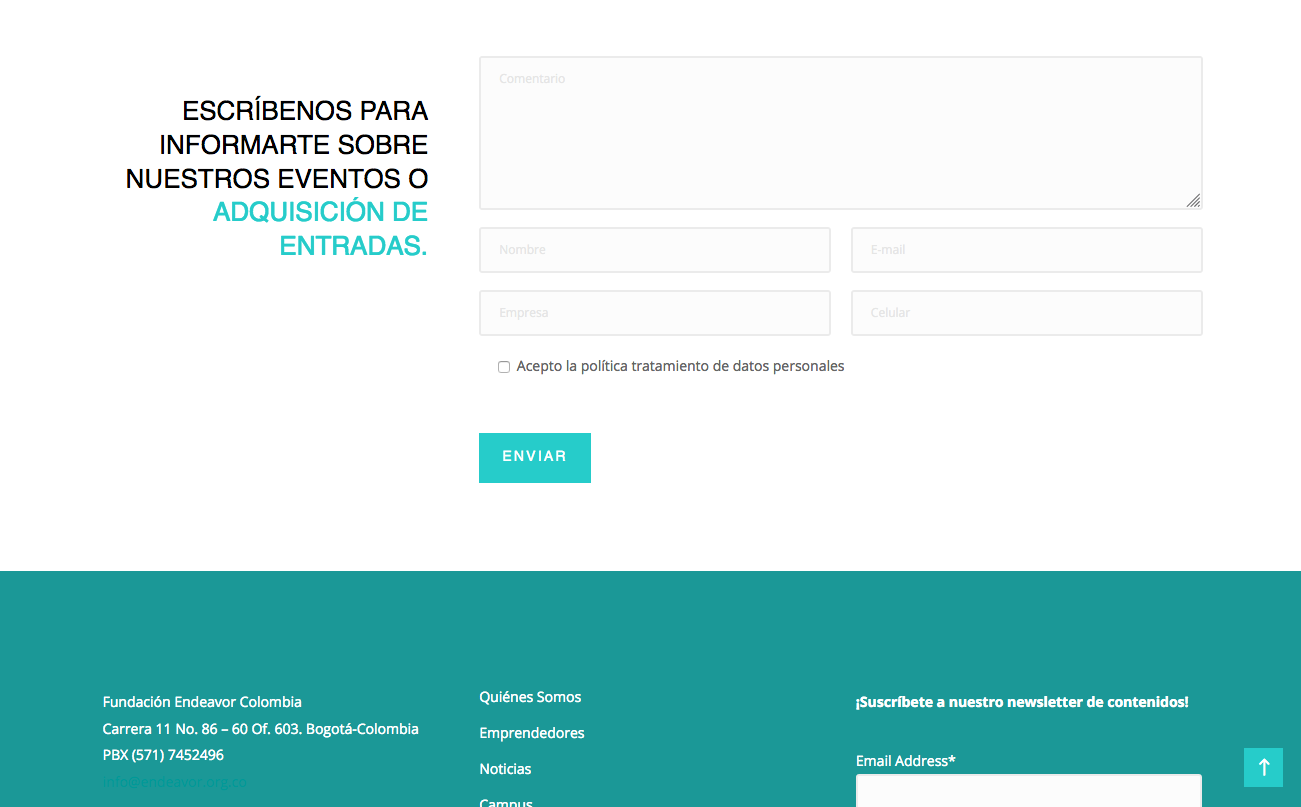The image size is (1301, 807).
Task: Click the Carrera 11 Bogotá address text
Action: (x=260, y=729)
